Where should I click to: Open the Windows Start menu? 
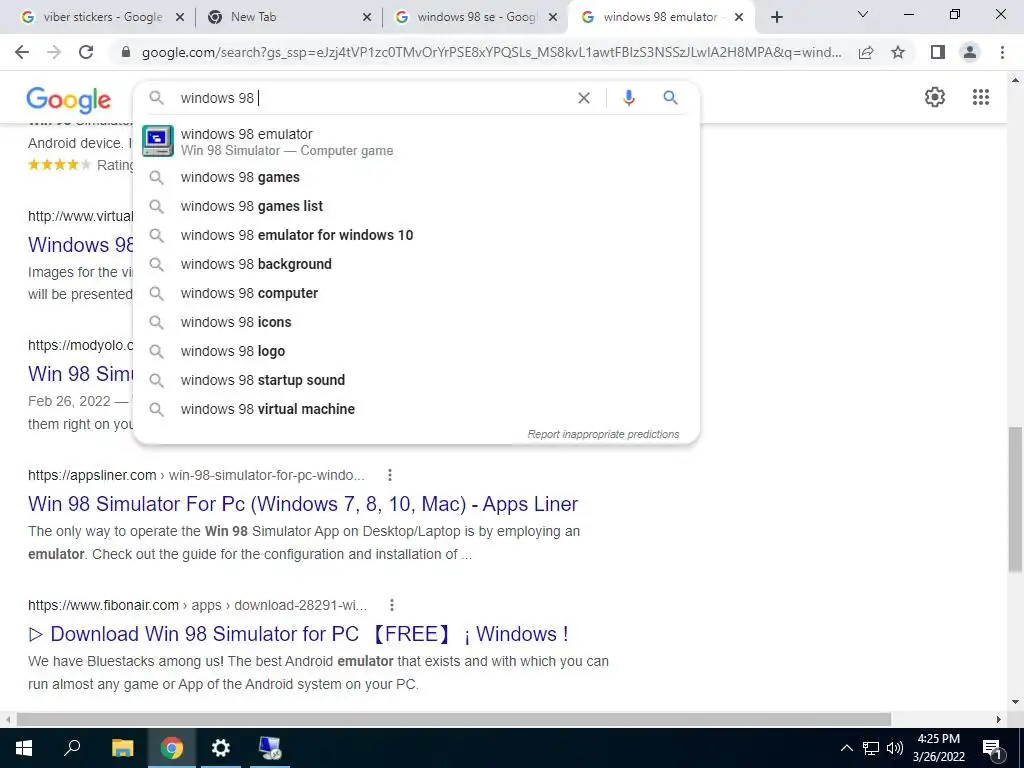[24, 748]
